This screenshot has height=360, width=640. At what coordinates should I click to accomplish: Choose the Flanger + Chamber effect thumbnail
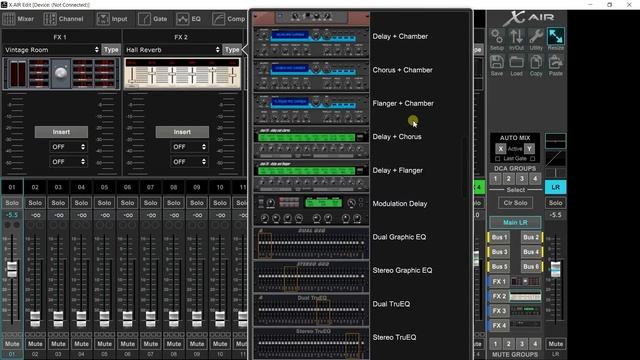point(311,109)
